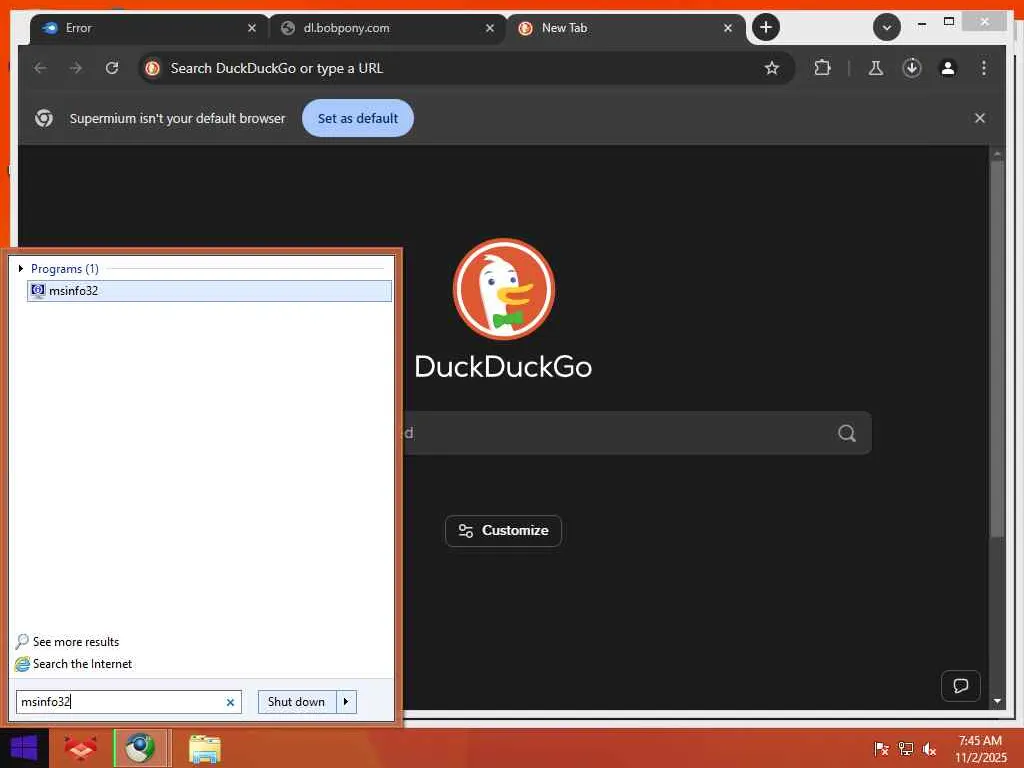Screen dimensions: 1024x768
Task: Select the New Tab tab
Action: [626, 28]
